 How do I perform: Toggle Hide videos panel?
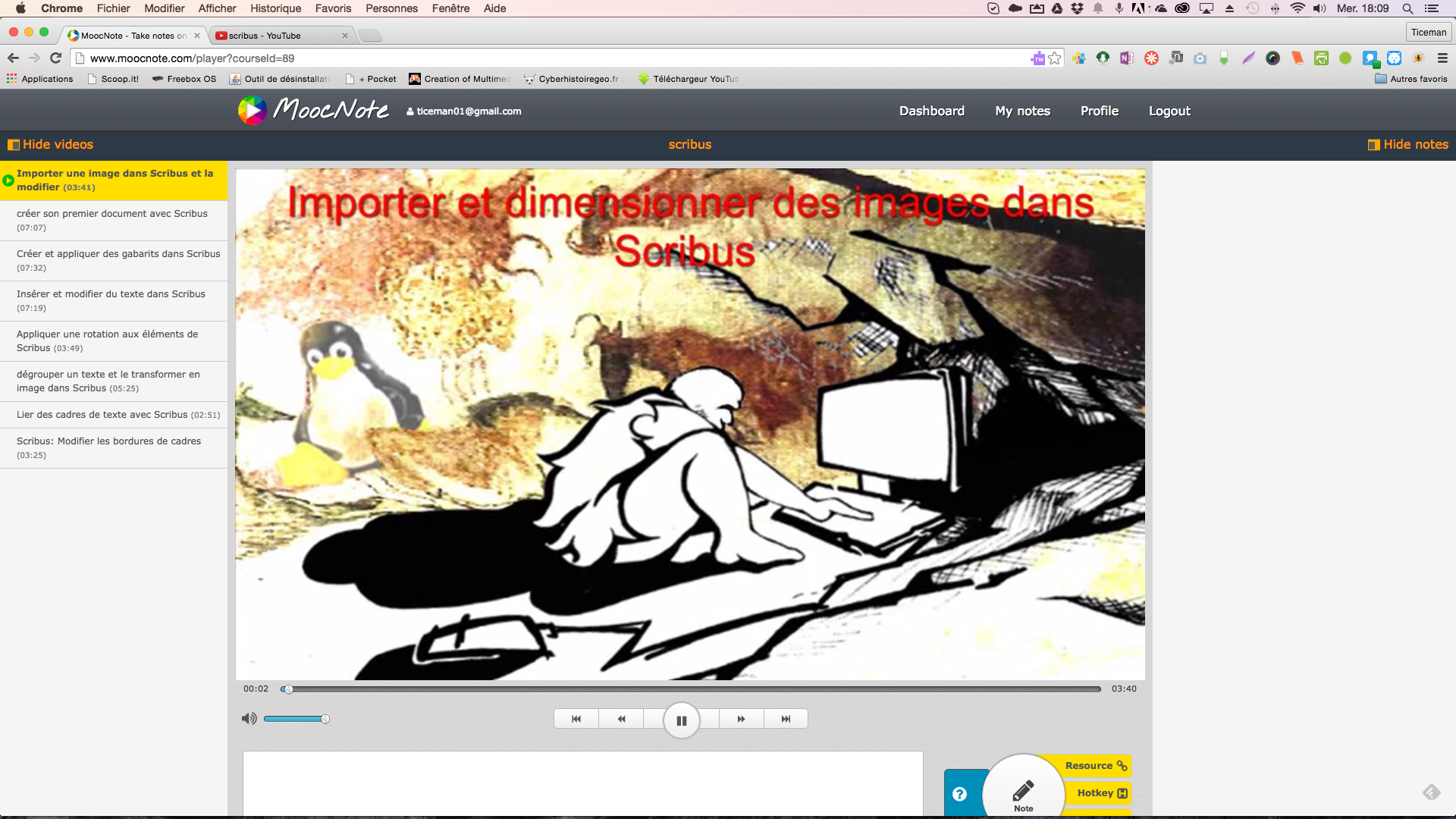(x=50, y=144)
